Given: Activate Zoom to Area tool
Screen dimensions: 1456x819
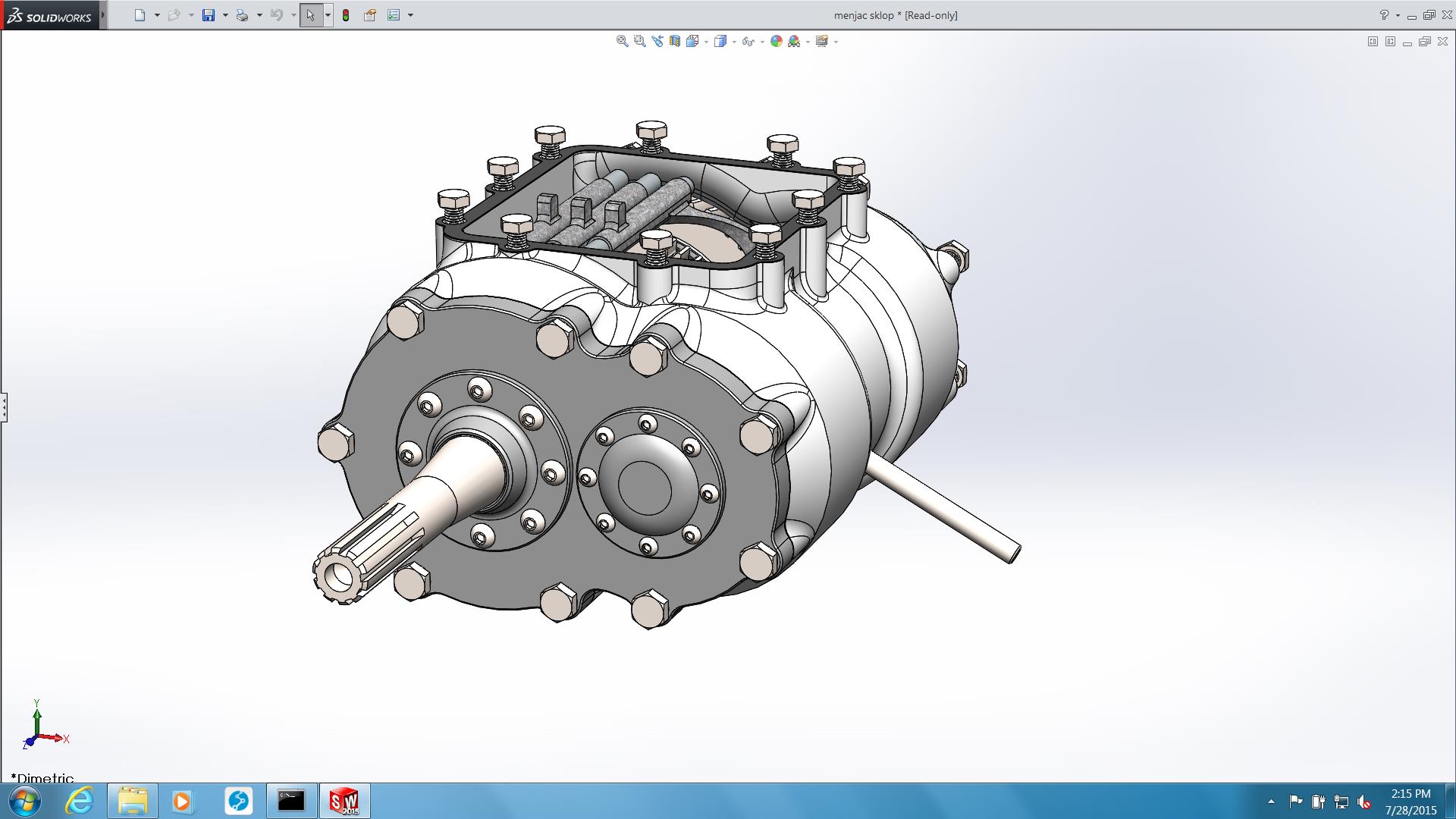Looking at the screenshot, I should [639, 42].
